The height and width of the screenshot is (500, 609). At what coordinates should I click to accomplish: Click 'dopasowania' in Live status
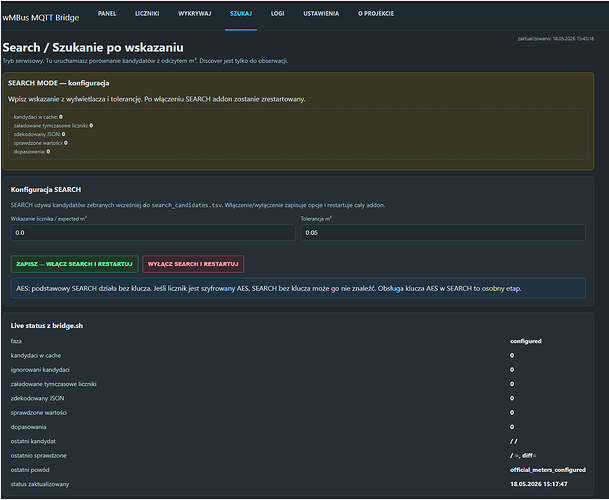(28, 427)
